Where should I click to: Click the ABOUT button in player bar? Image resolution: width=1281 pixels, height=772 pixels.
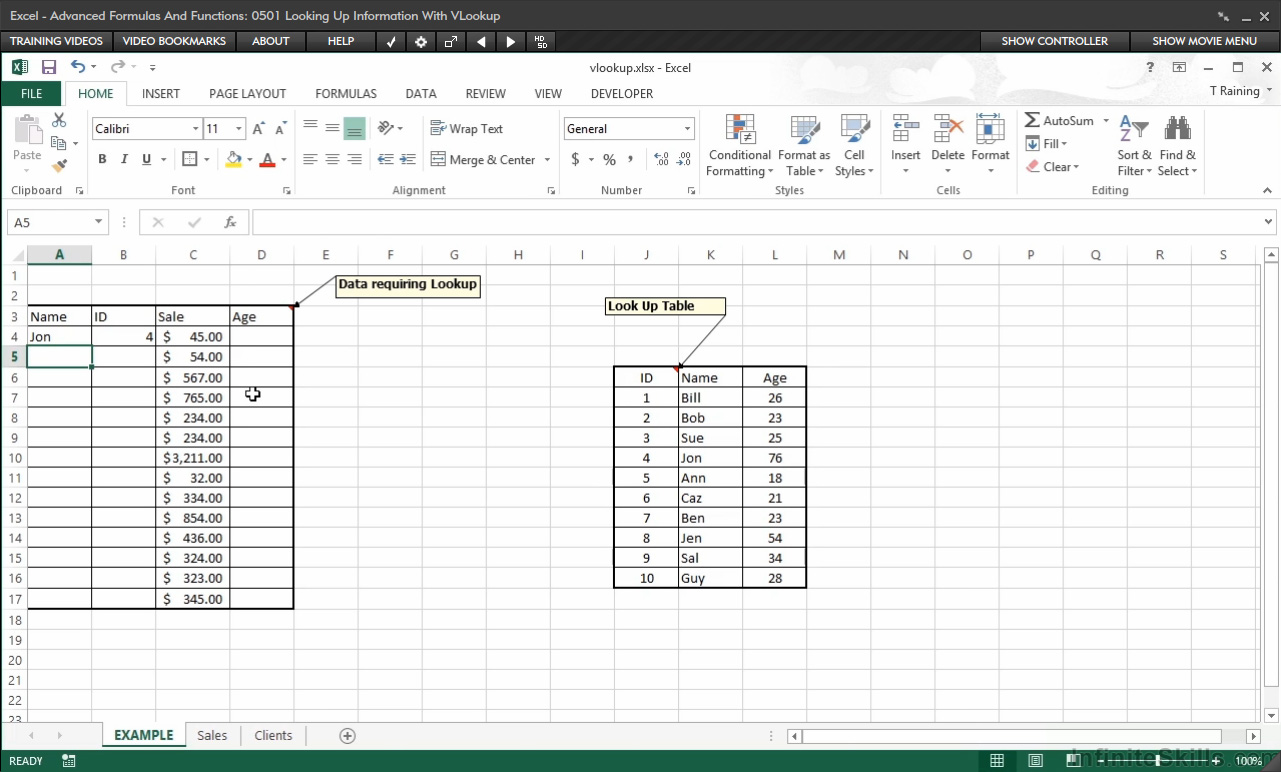271,41
